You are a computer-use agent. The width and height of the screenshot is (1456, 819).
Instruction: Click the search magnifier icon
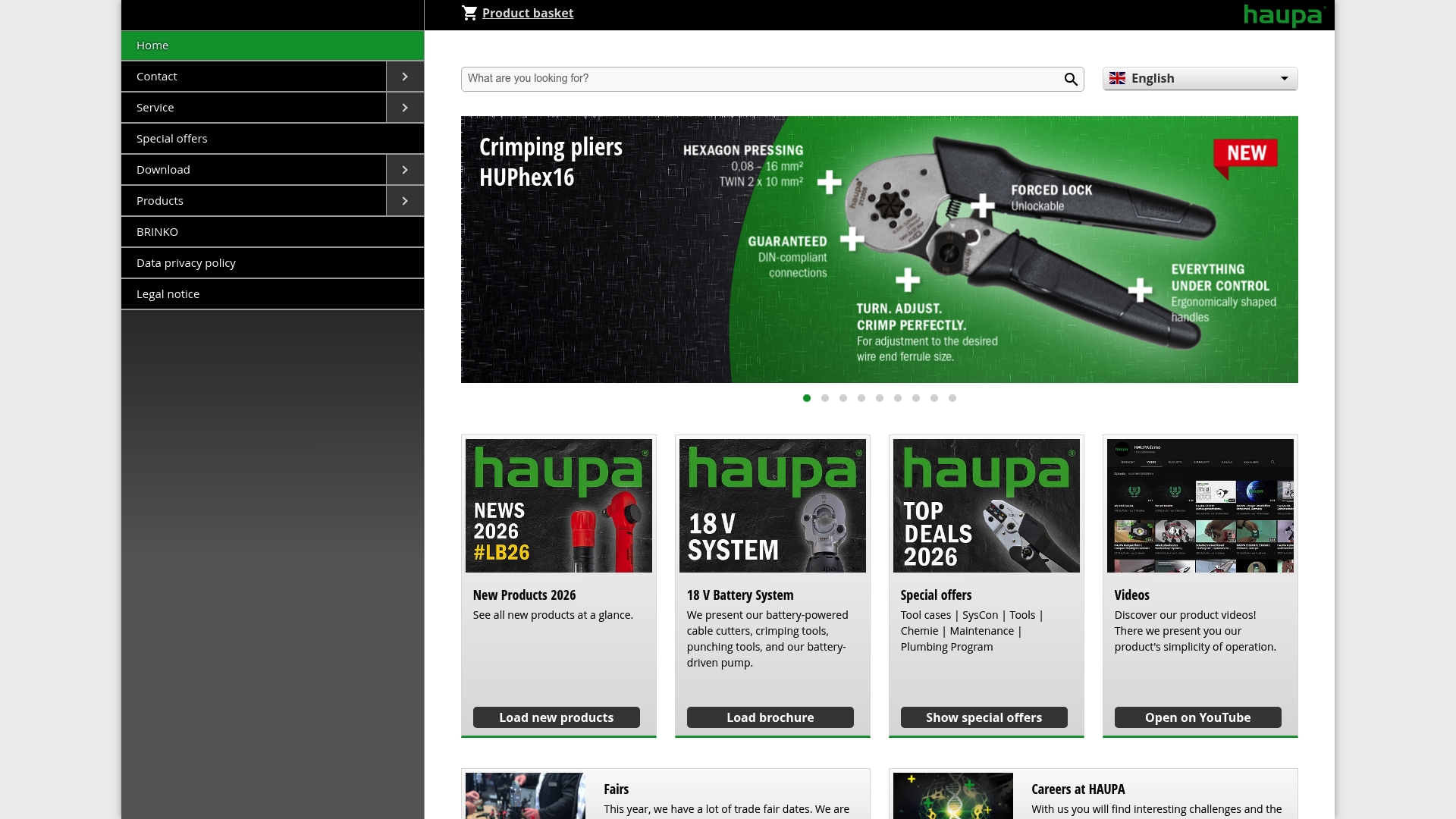(1070, 79)
